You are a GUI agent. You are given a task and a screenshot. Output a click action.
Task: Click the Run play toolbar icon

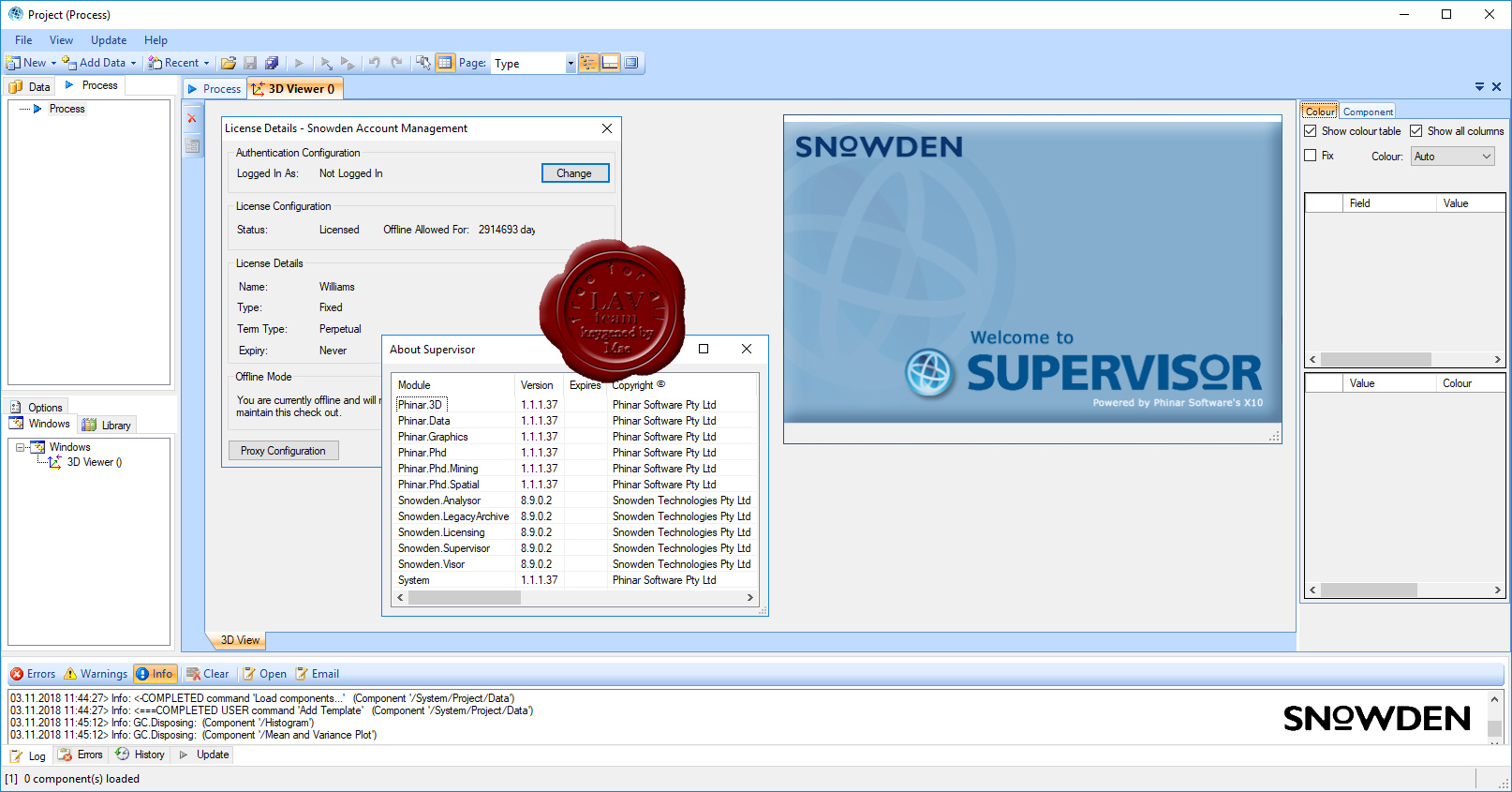299,63
